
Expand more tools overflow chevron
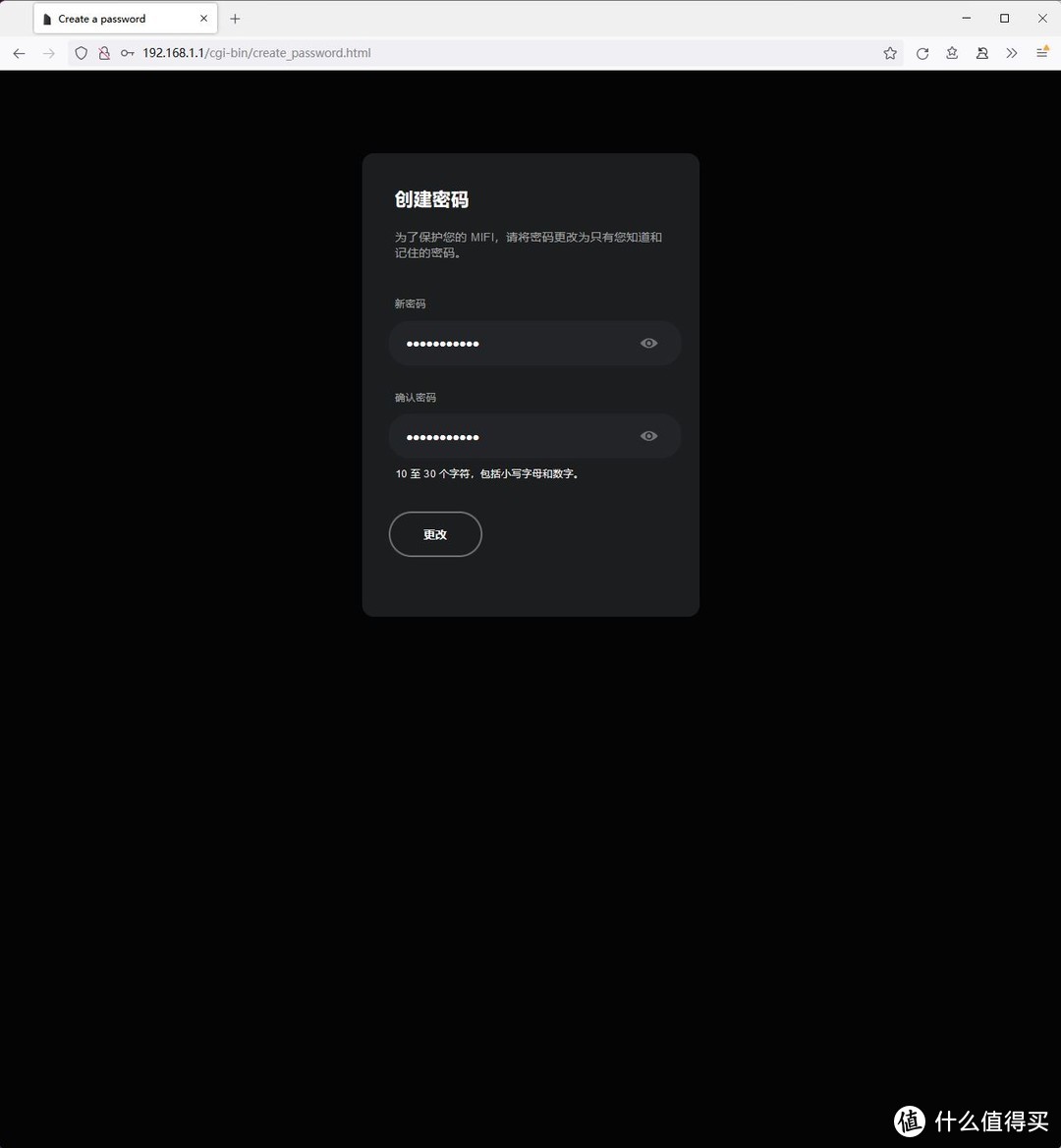[1012, 53]
